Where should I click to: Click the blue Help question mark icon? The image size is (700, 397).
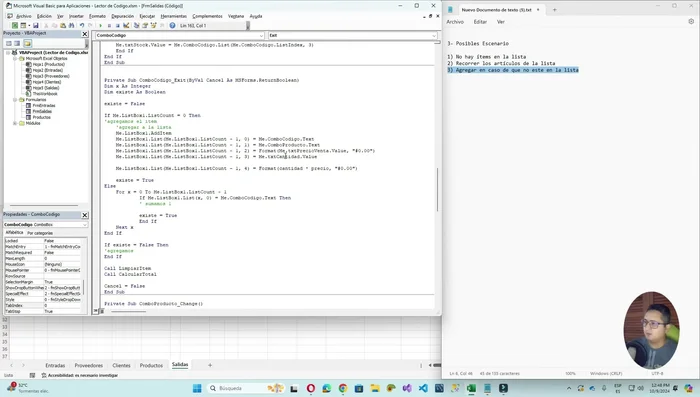click(x=172, y=25)
